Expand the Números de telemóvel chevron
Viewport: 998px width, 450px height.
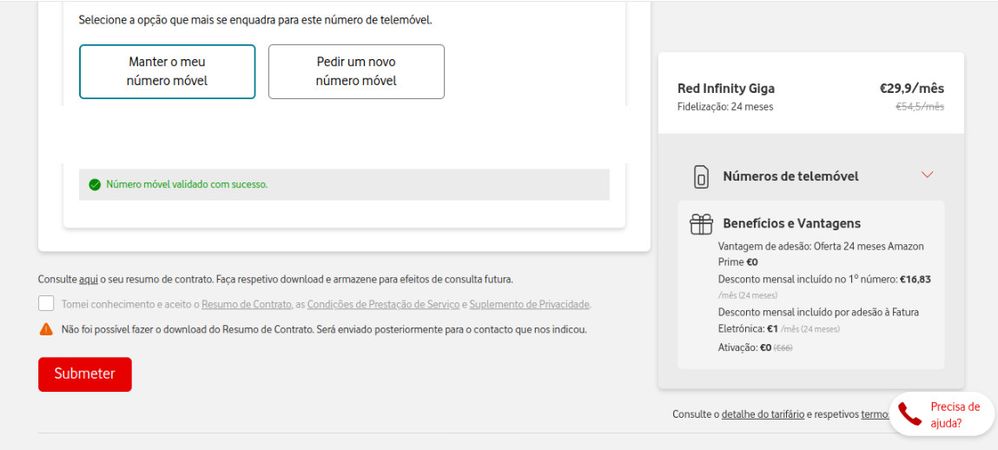pyautogui.click(x=927, y=175)
